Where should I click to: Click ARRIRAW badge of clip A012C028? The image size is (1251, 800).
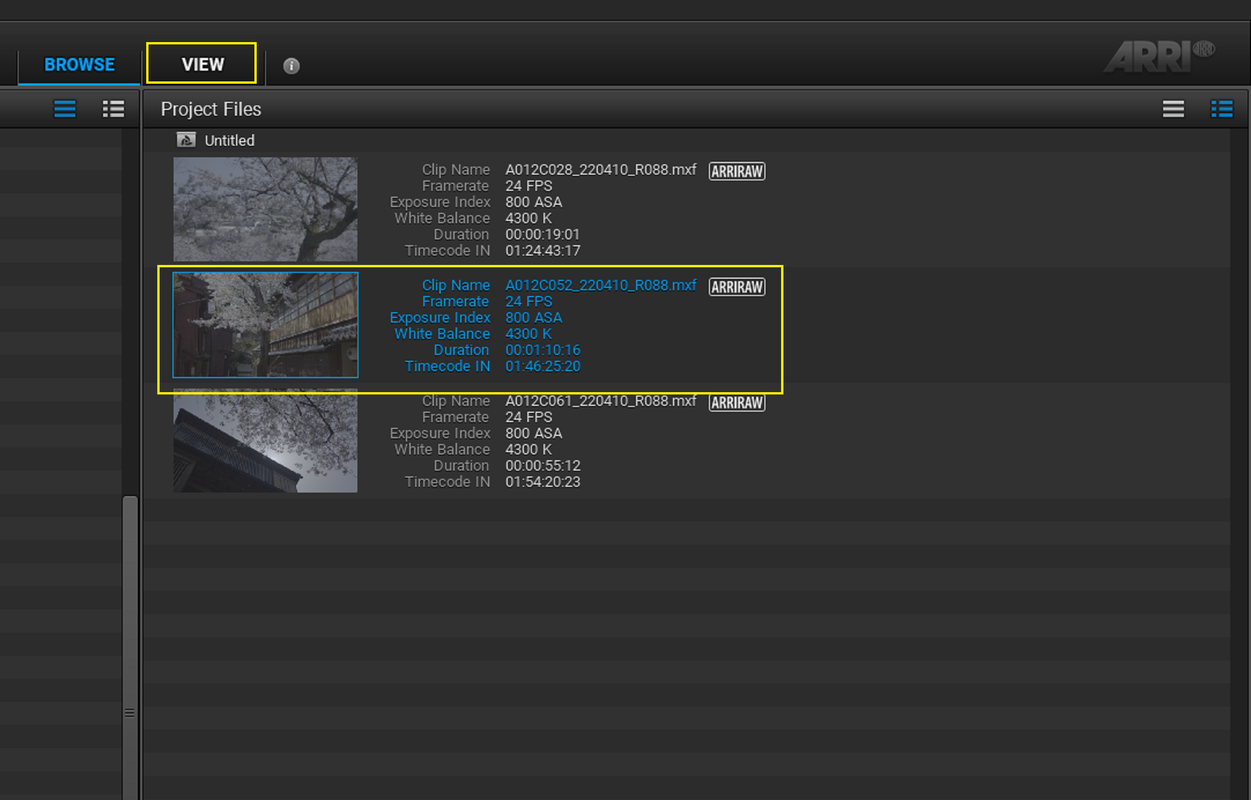pyautogui.click(x=737, y=171)
